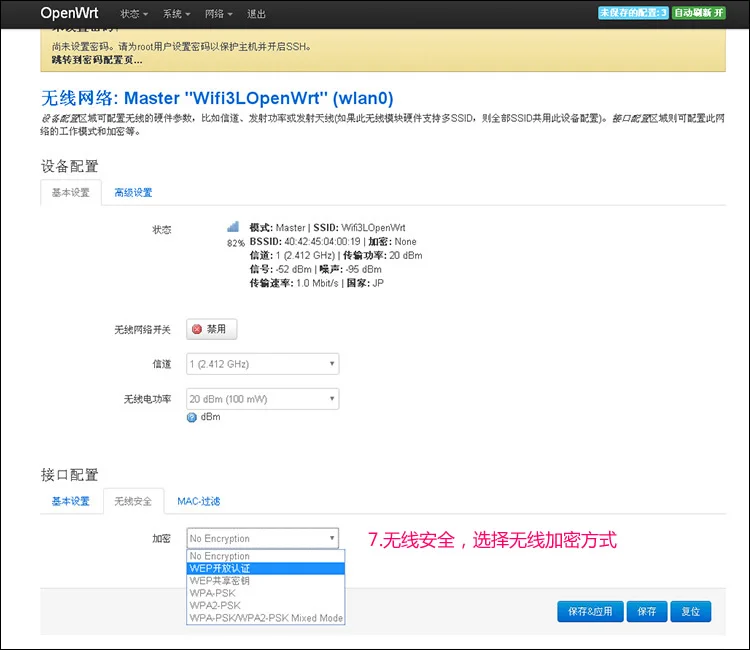Click the OpenWrt logo in navbar
Viewport: 750px width, 650px height.
point(69,13)
